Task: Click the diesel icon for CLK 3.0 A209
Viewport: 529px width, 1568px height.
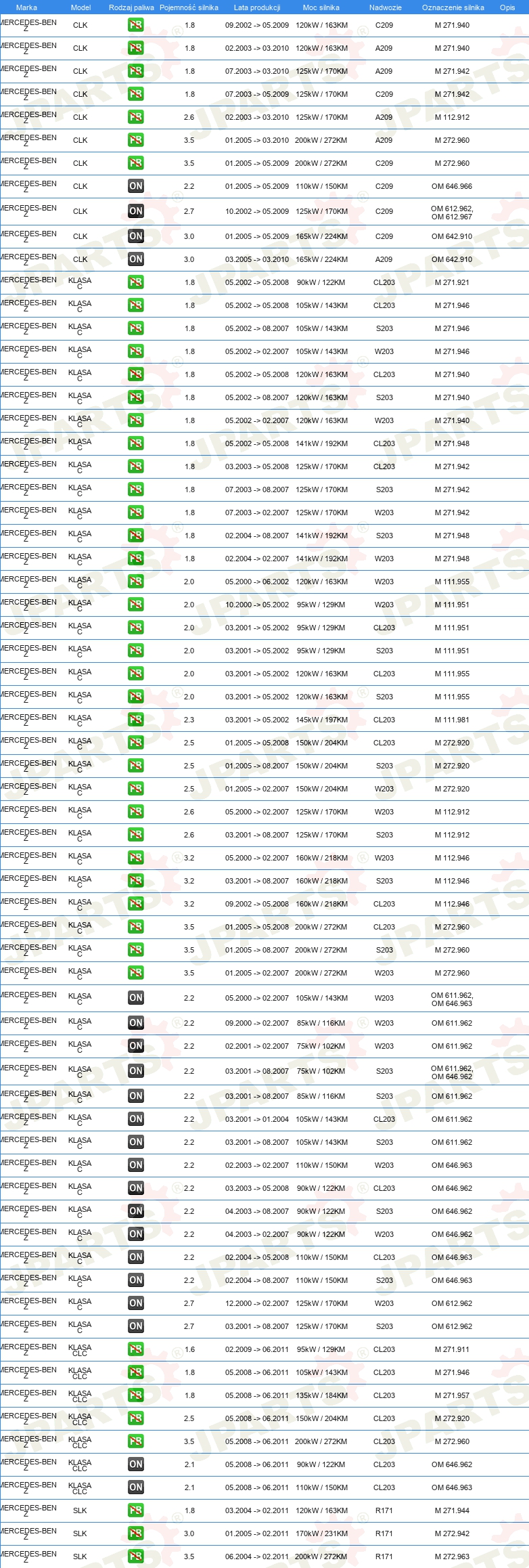Action: tap(136, 259)
